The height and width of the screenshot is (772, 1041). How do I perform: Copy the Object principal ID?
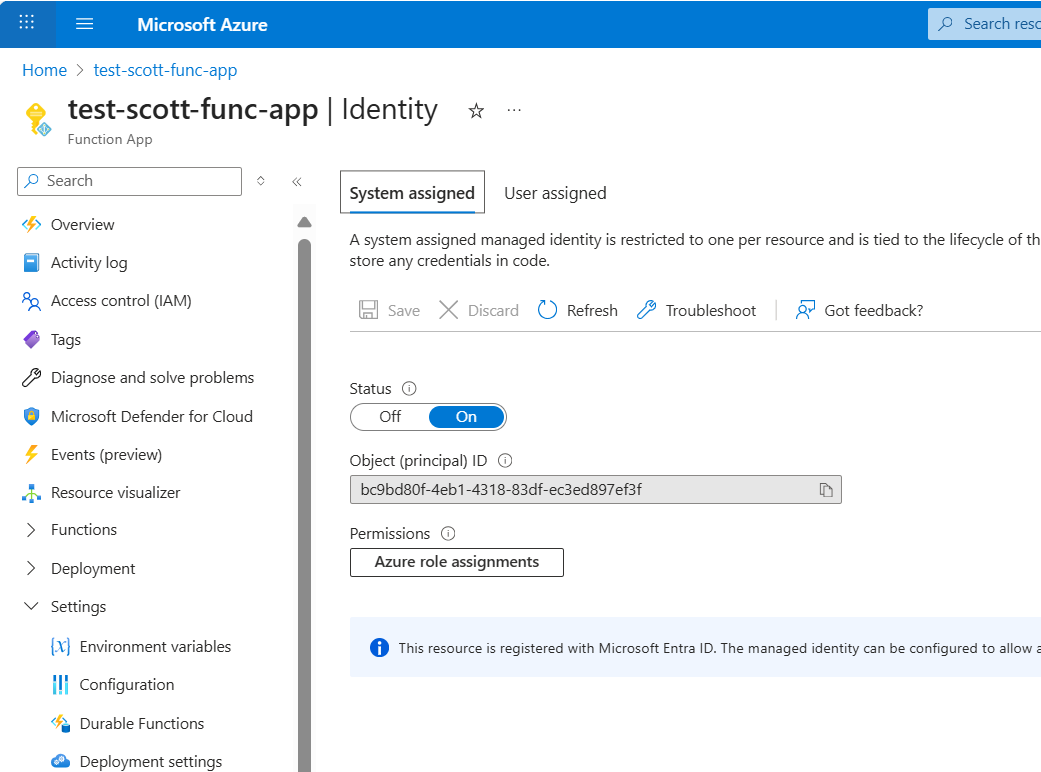pos(826,490)
